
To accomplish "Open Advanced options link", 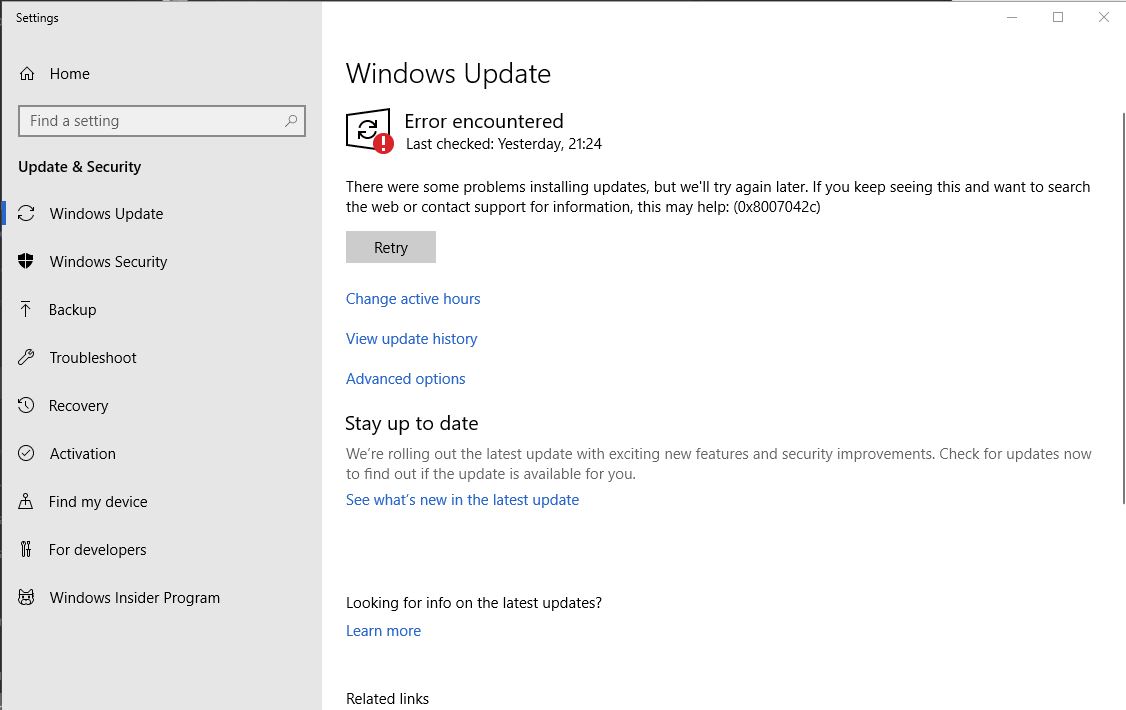I will (x=406, y=378).
